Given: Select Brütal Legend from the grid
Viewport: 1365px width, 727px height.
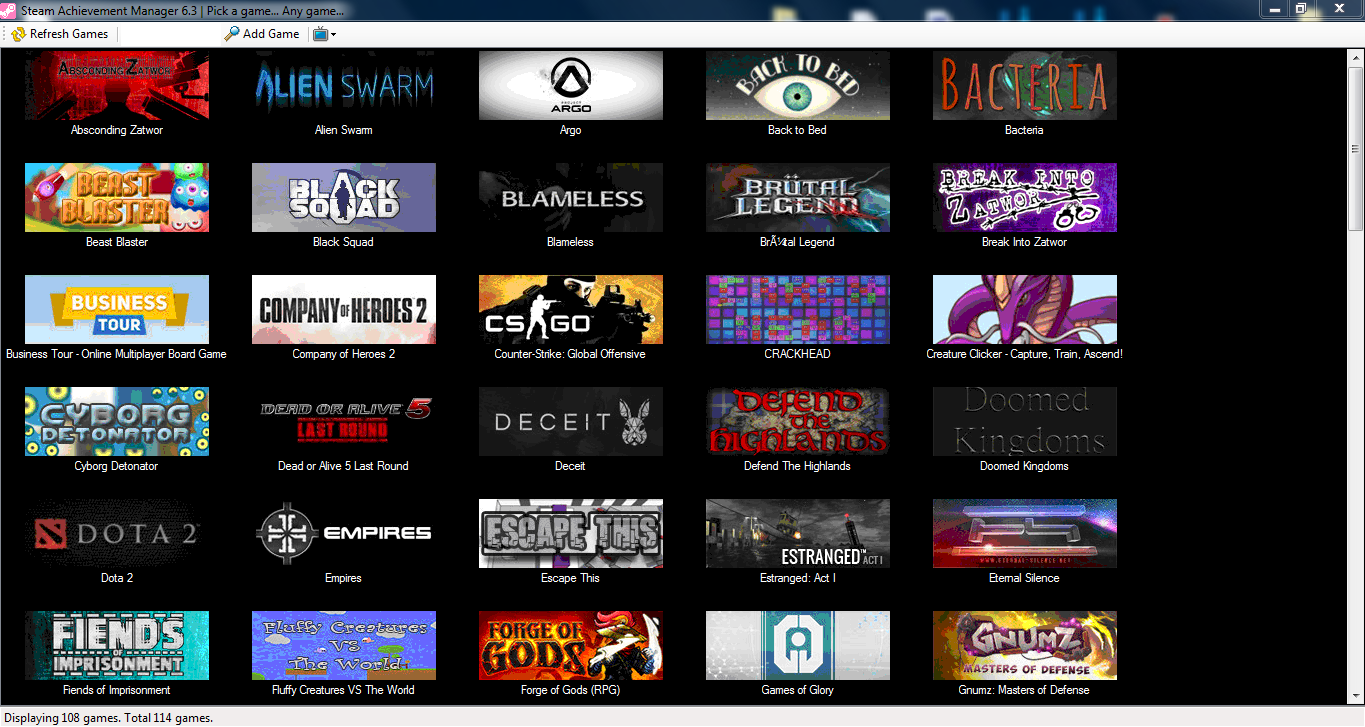Looking at the screenshot, I should pos(797,197).
